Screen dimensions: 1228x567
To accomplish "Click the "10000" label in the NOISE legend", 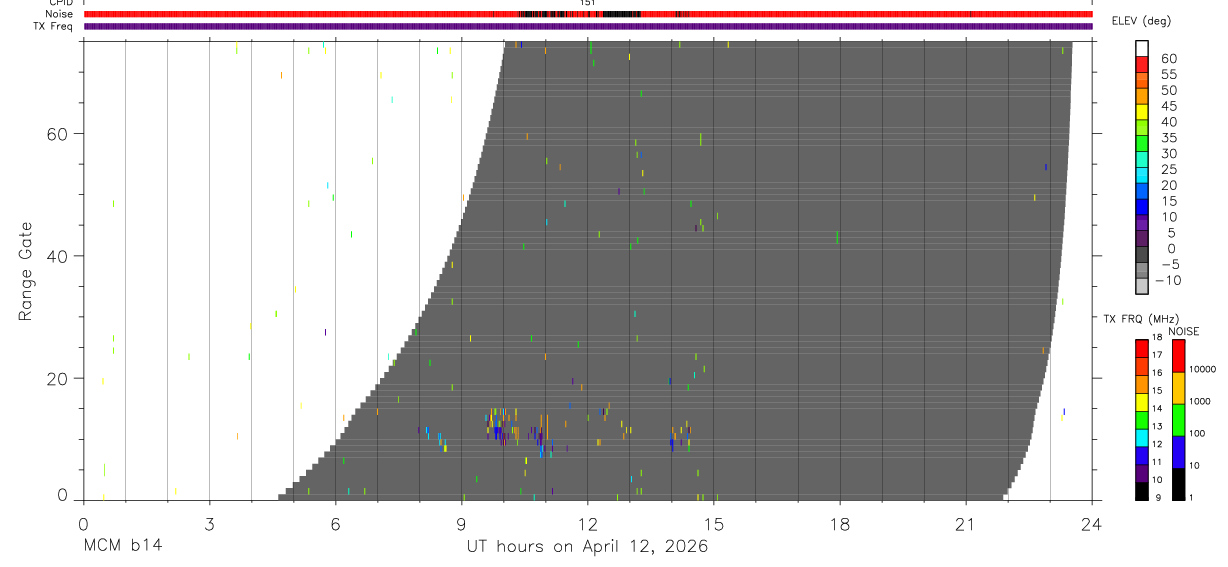I will click(1201, 369).
